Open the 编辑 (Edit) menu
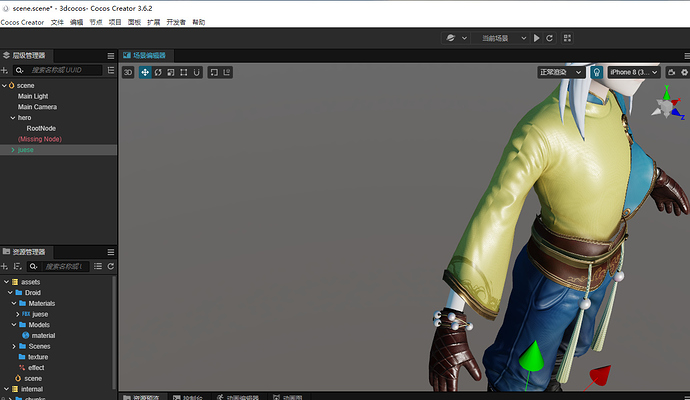The width and height of the screenshot is (690, 400). click(x=77, y=22)
